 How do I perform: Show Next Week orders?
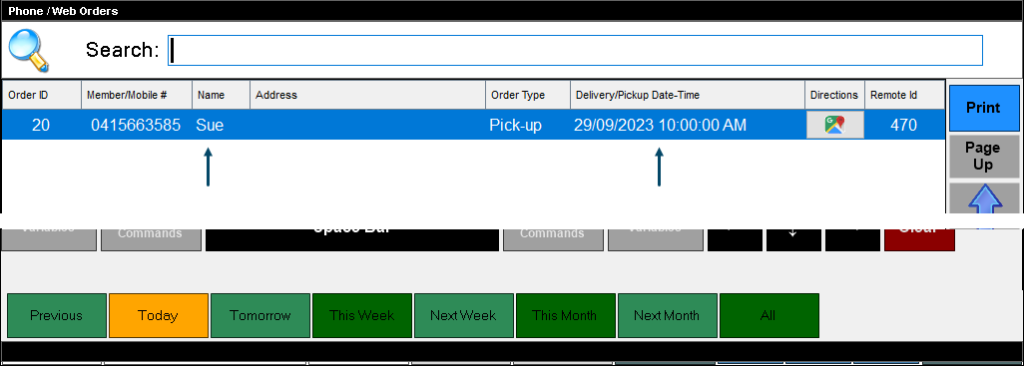pyautogui.click(x=464, y=316)
